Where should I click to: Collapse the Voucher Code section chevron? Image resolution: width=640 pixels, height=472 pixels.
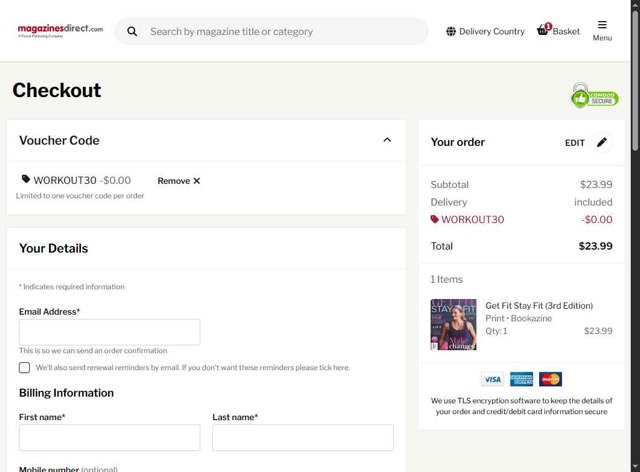pyautogui.click(x=387, y=140)
